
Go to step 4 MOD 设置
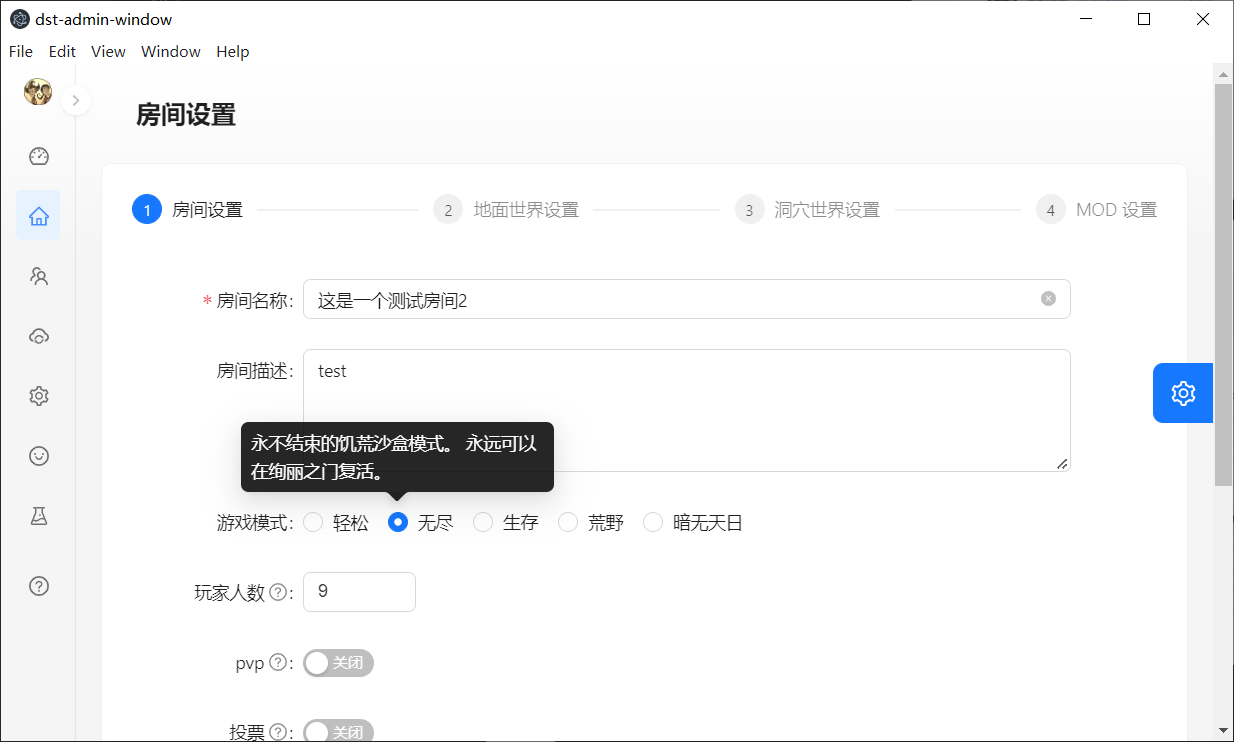click(x=1097, y=210)
